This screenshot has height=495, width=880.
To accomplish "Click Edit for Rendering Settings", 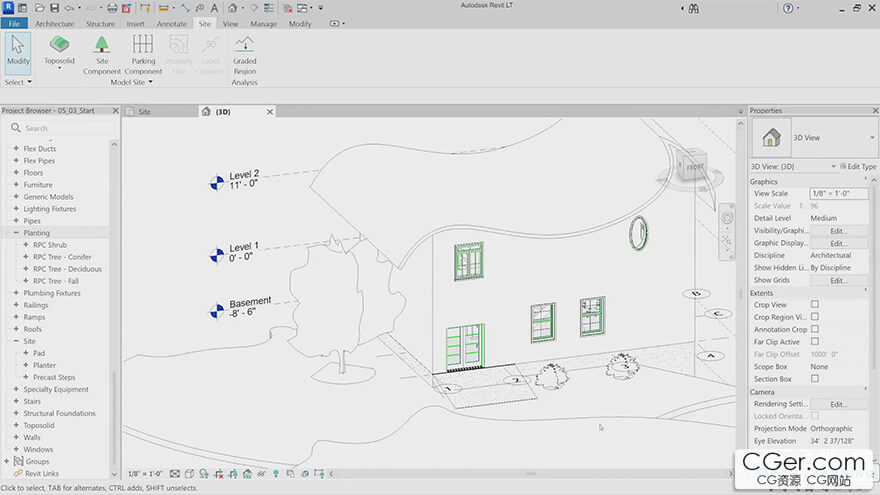I will [x=838, y=404].
